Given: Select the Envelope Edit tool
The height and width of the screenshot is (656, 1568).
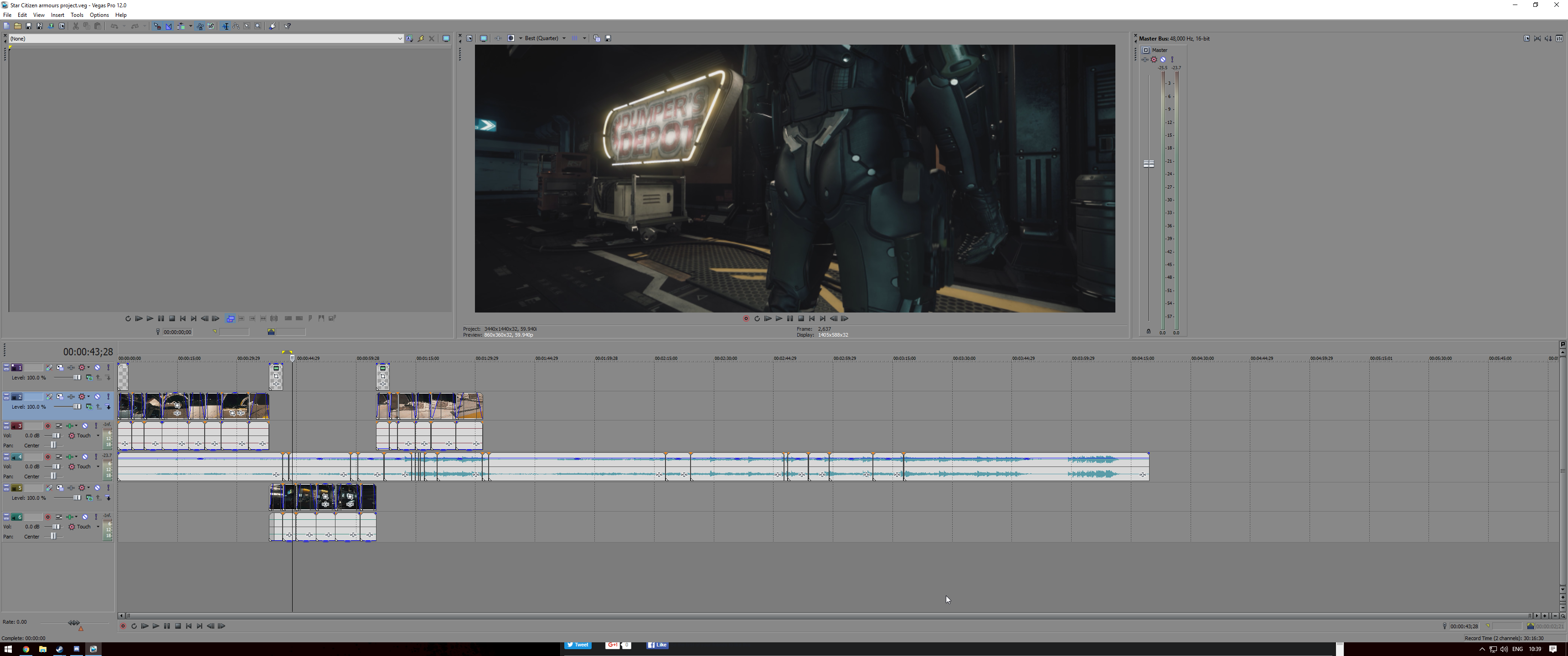Looking at the screenshot, I should pyautogui.click(x=236, y=26).
